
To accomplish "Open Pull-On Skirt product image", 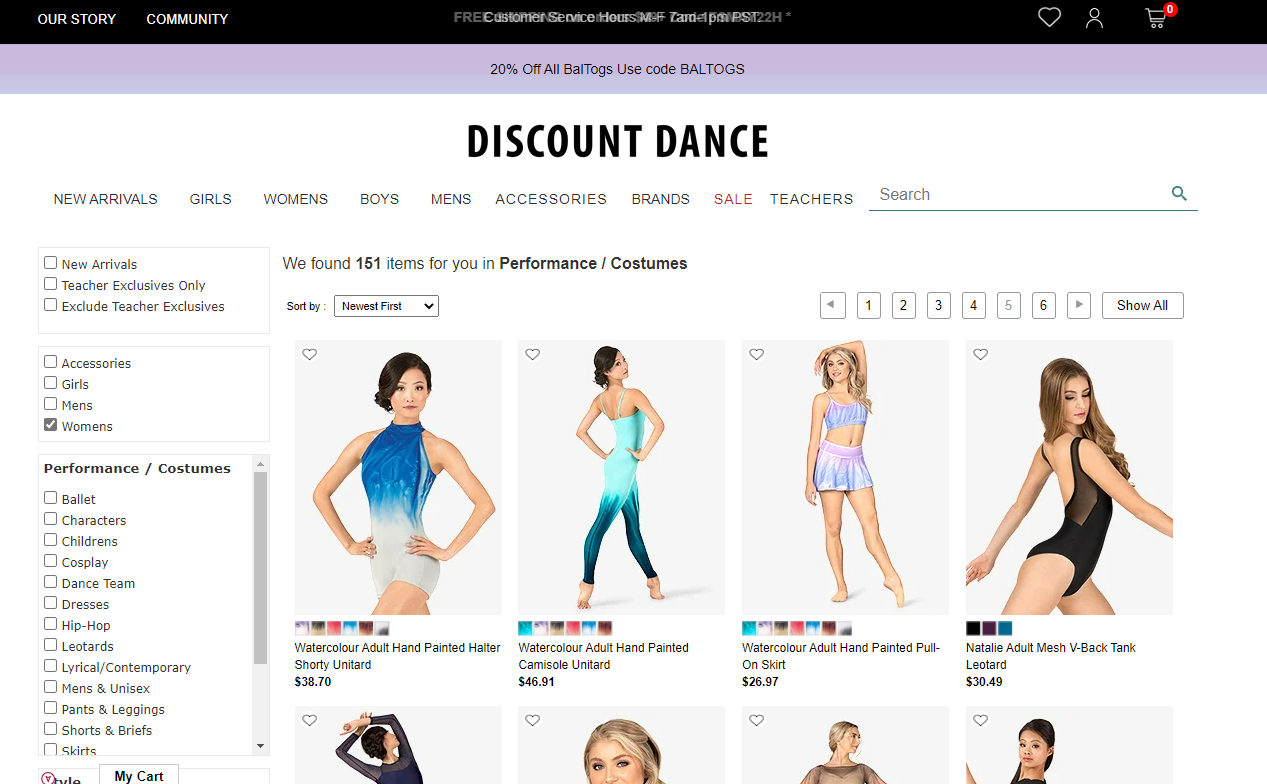I will point(845,477).
